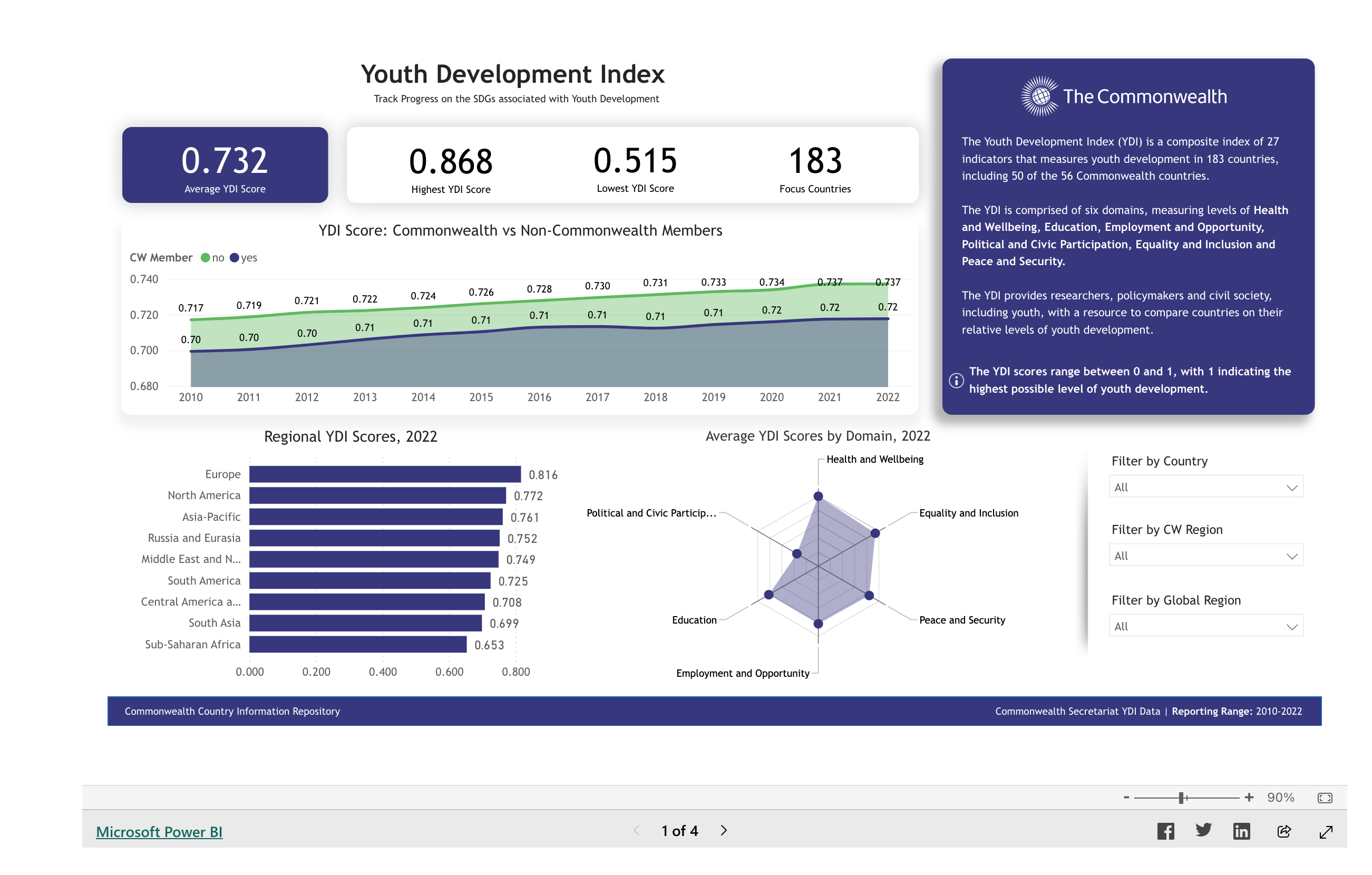Screen dimensions: 1372x875
Task: Adjust the zoom slider handle
Action: click(x=1181, y=798)
